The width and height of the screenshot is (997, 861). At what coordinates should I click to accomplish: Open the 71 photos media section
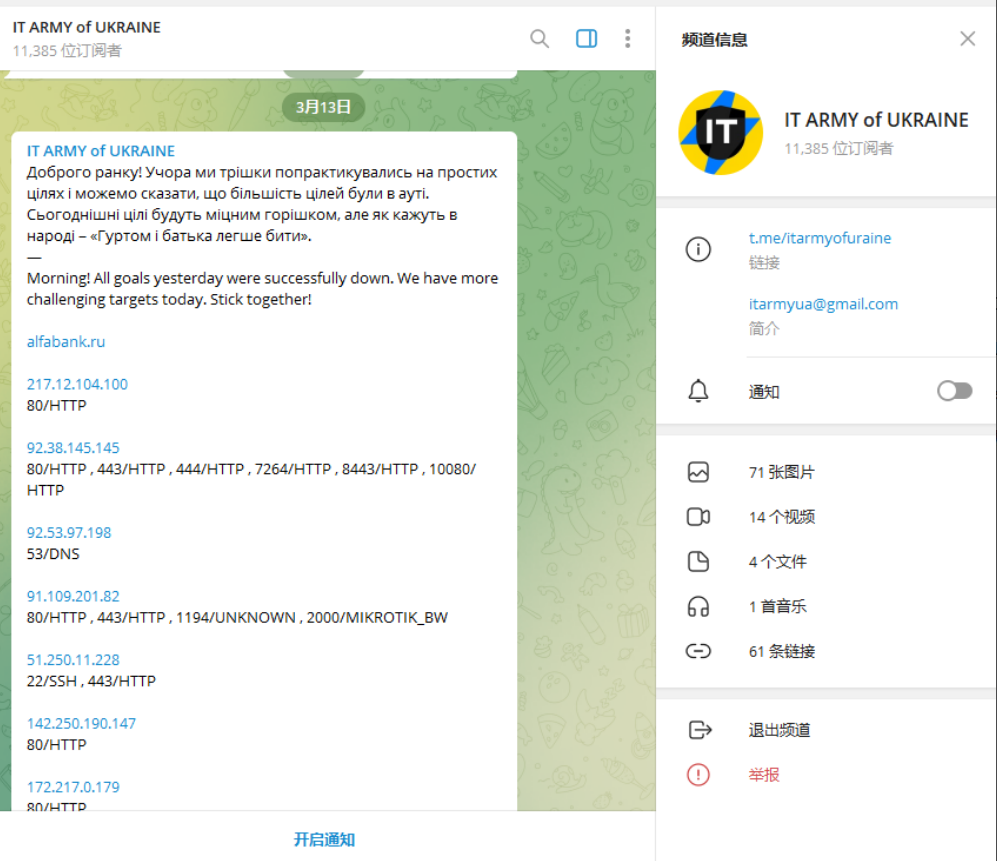coord(781,472)
